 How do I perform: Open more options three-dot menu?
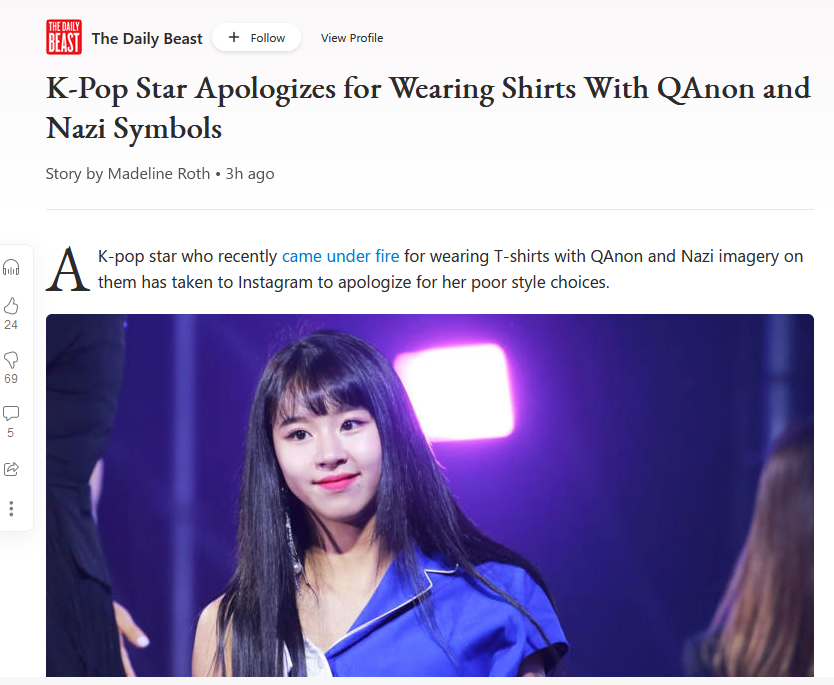point(11,509)
